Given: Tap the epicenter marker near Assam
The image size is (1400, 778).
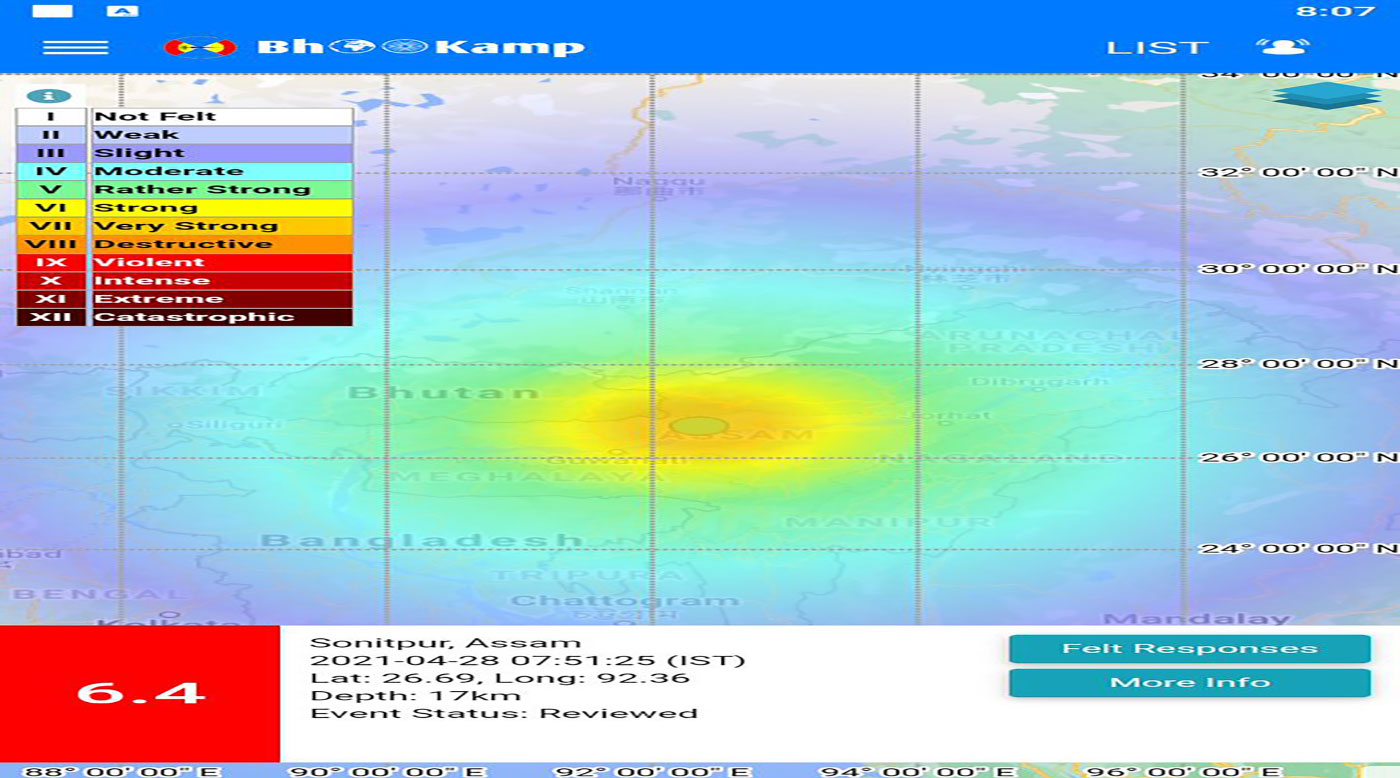Looking at the screenshot, I should click(699, 426).
